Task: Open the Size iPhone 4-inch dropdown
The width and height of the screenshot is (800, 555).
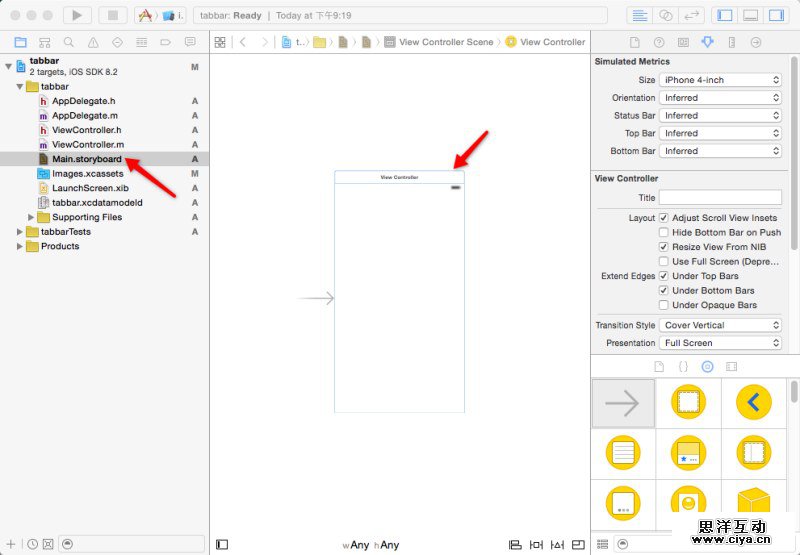Action: coord(720,80)
